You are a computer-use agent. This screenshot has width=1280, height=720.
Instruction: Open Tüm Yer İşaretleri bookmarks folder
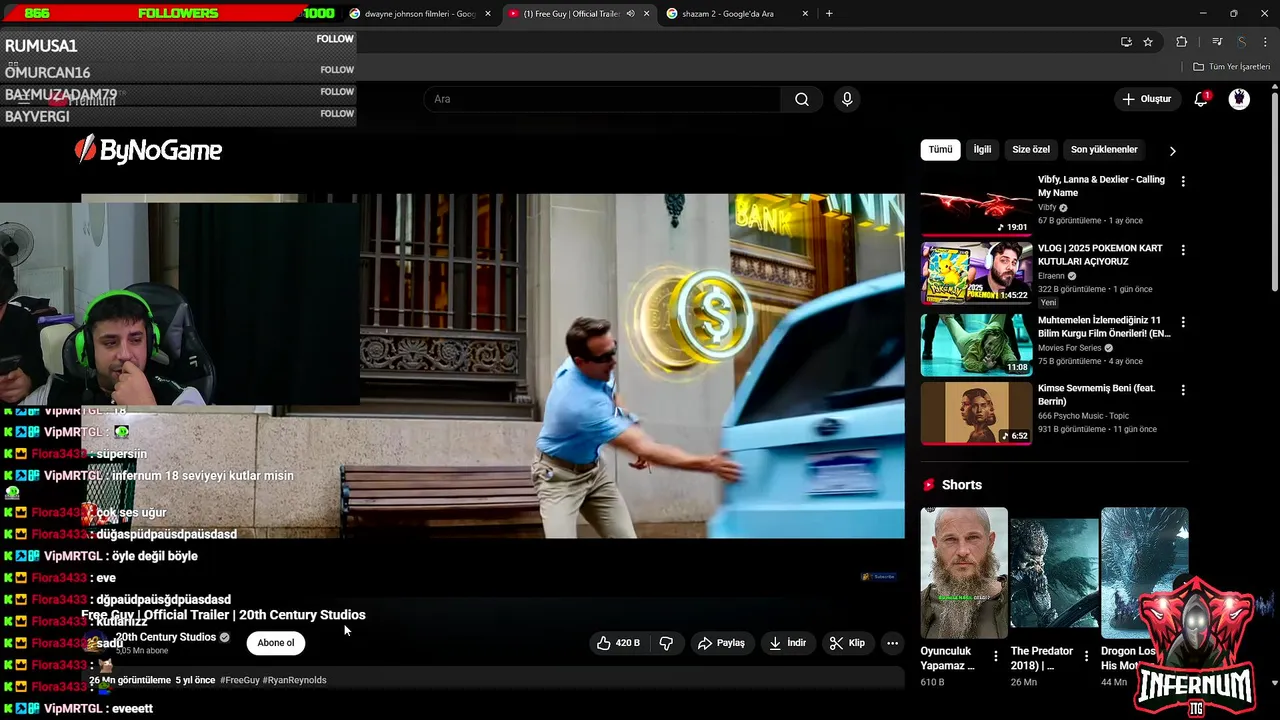point(1231,67)
